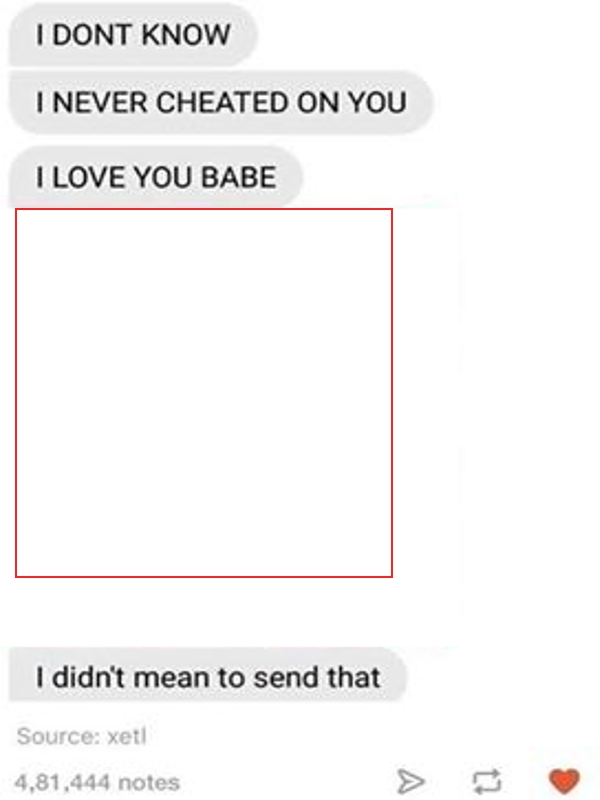This screenshot has width=600, height=800.
Task: Share the post with the paper plane icon
Action: point(410,782)
